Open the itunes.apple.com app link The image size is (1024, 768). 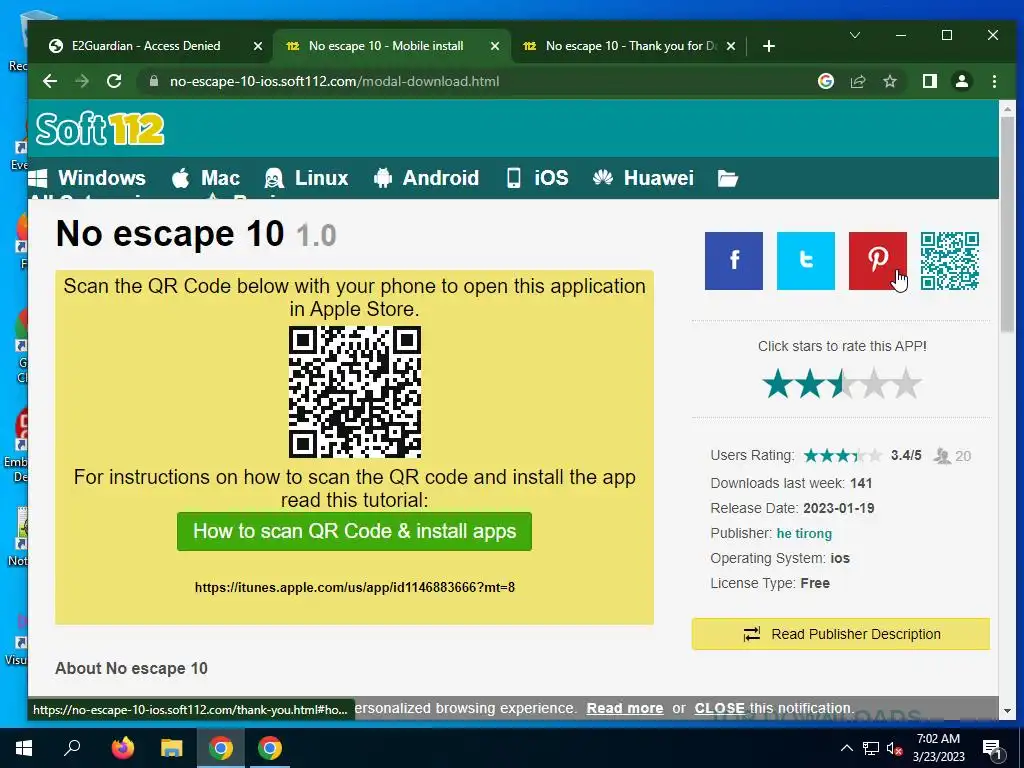(355, 587)
